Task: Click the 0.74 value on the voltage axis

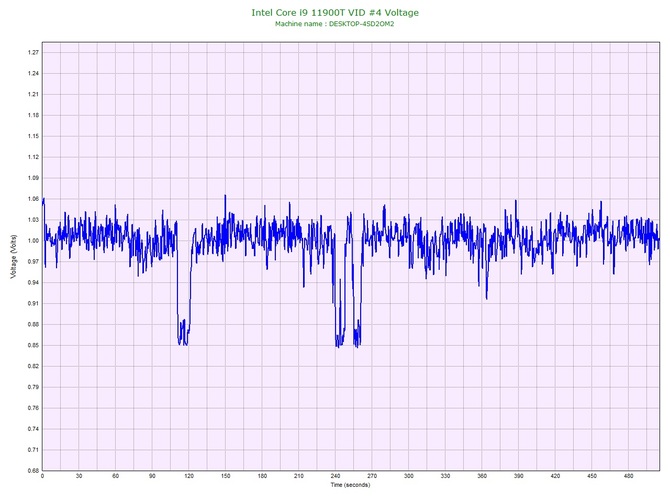Action: (33, 429)
